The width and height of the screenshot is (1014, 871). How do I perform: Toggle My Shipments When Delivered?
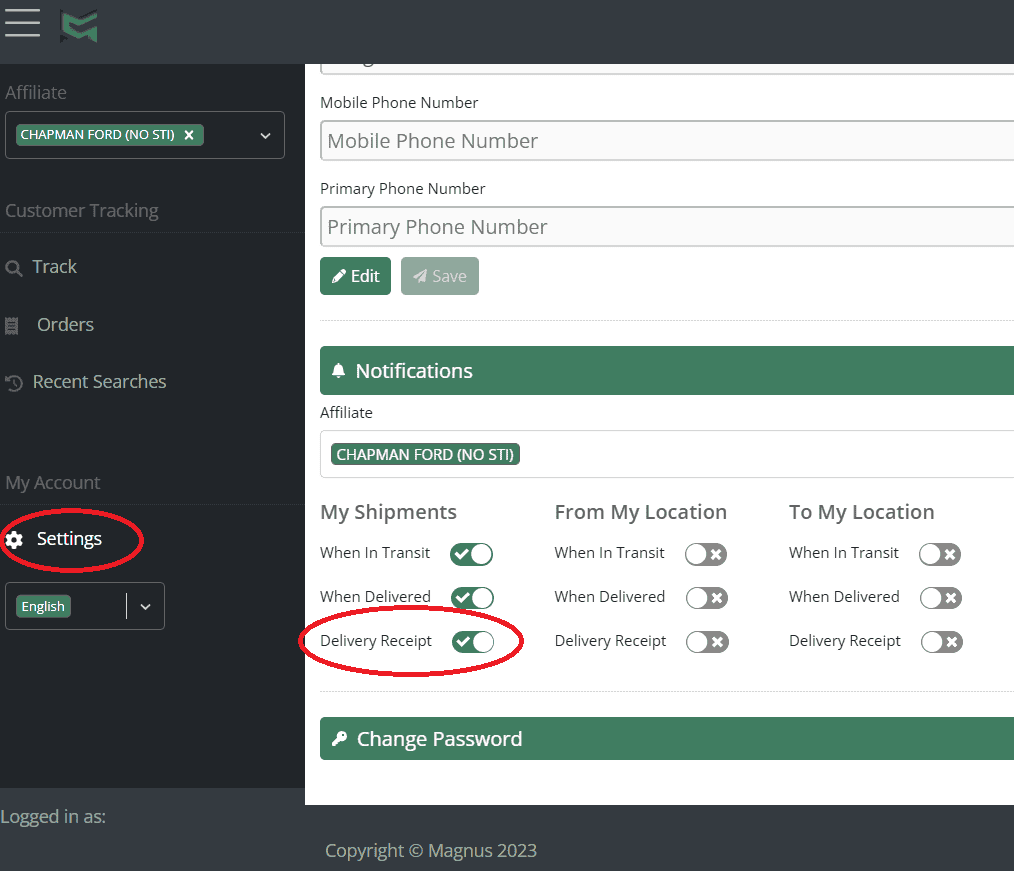coord(472,597)
